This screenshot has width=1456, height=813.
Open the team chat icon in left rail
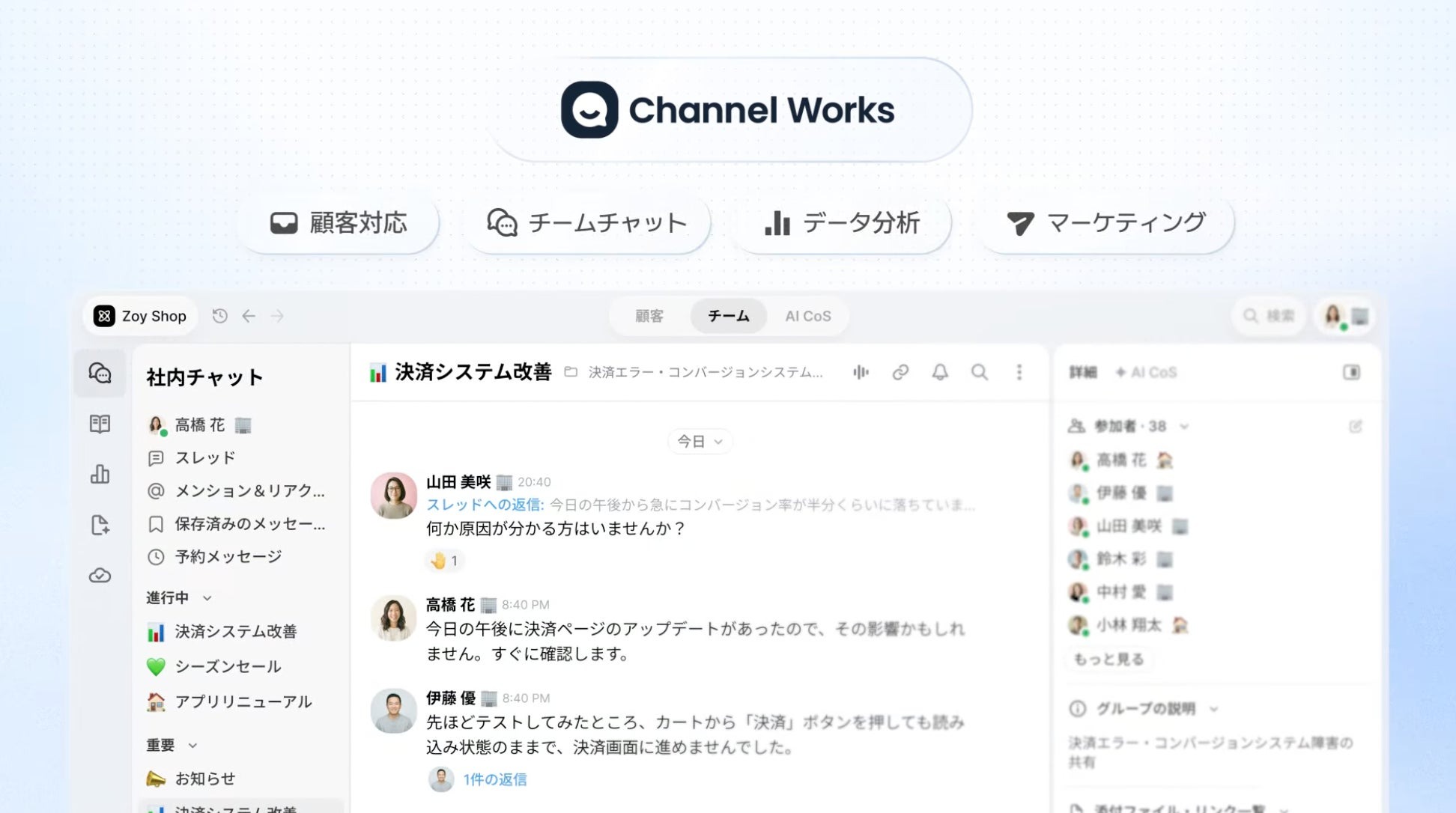pos(100,373)
